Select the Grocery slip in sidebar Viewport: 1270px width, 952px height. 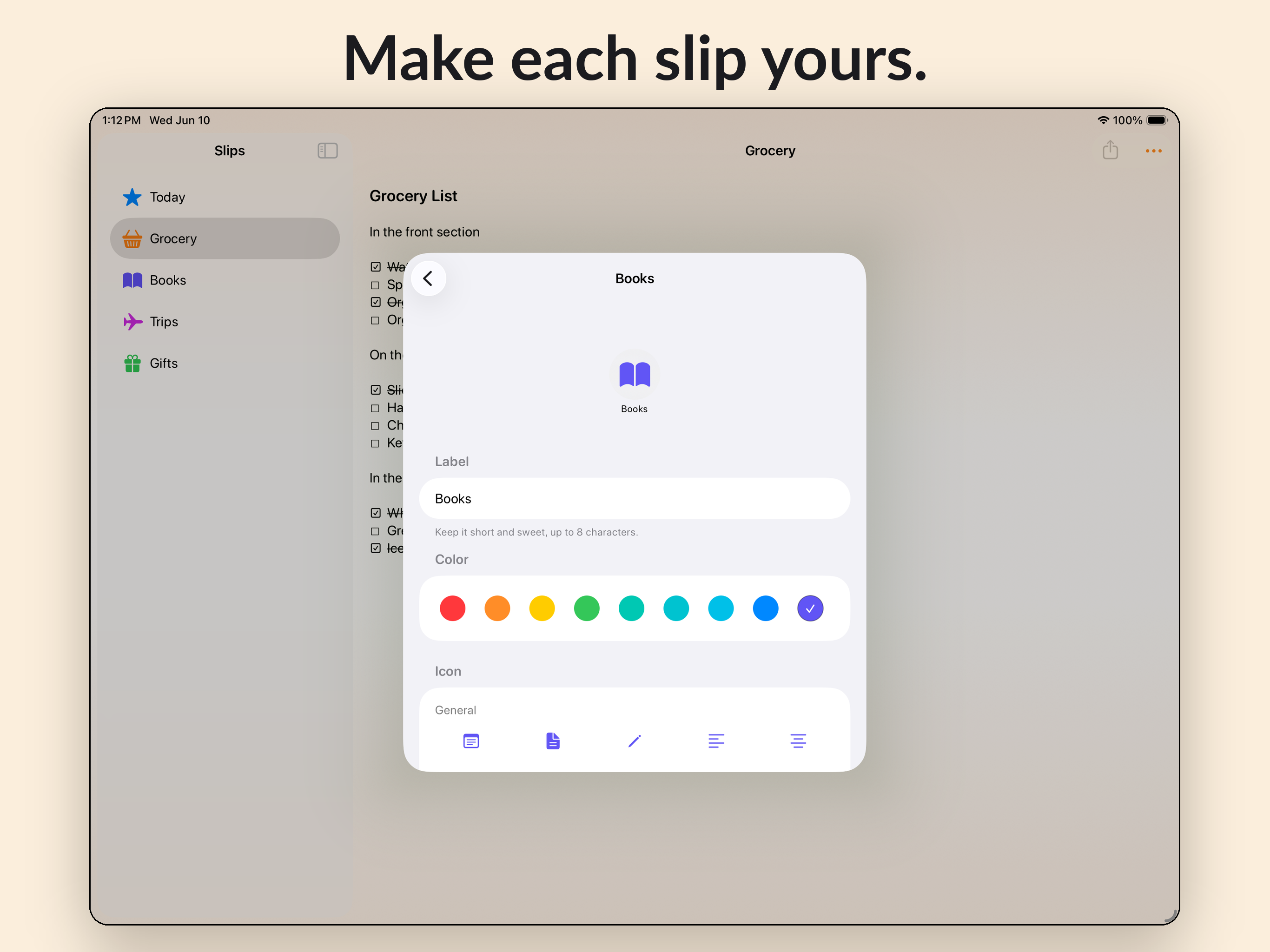click(x=225, y=238)
